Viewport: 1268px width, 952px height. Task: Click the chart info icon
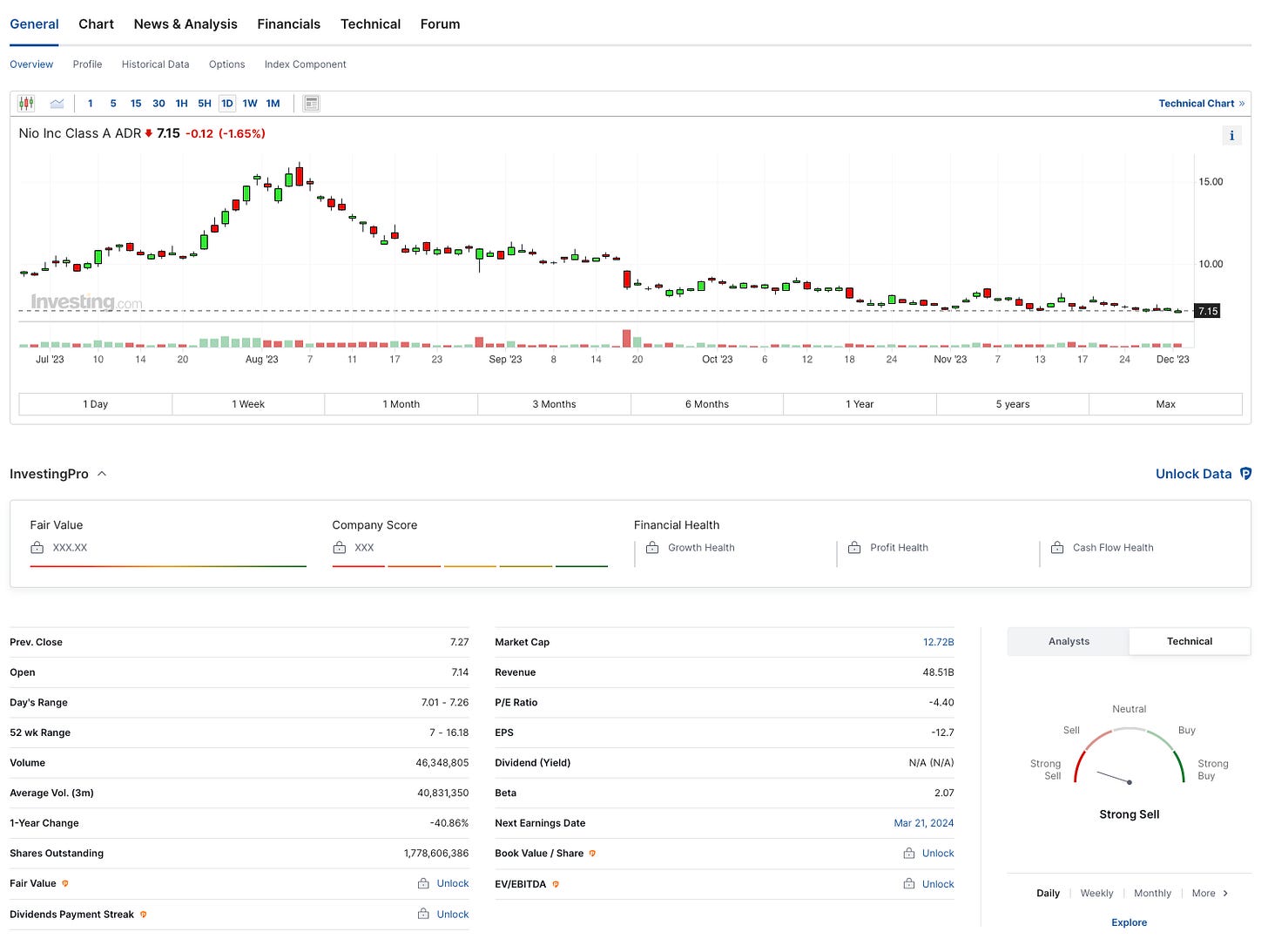coord(1231,135)
